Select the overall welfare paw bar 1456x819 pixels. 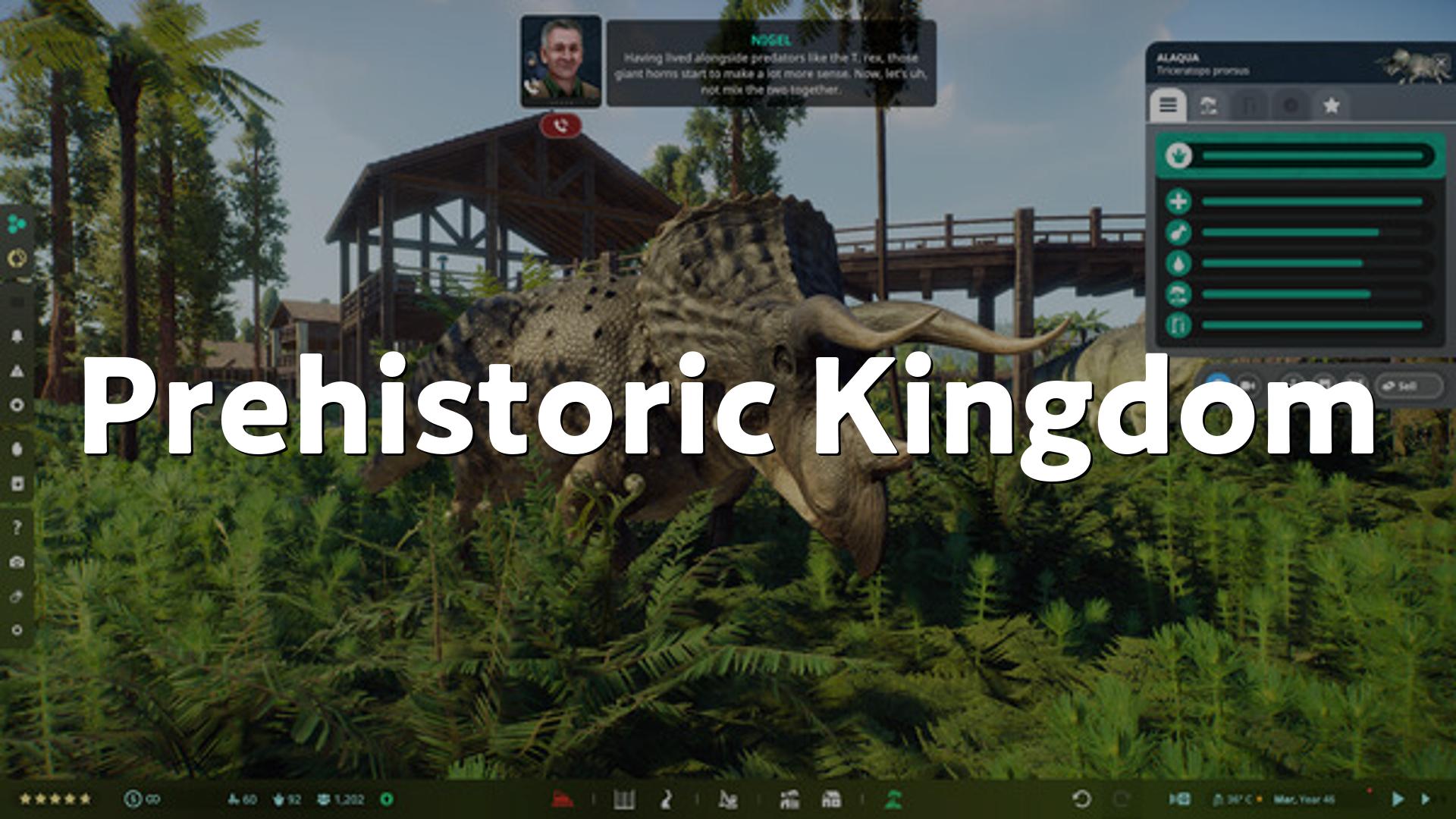coord(1300,156)
